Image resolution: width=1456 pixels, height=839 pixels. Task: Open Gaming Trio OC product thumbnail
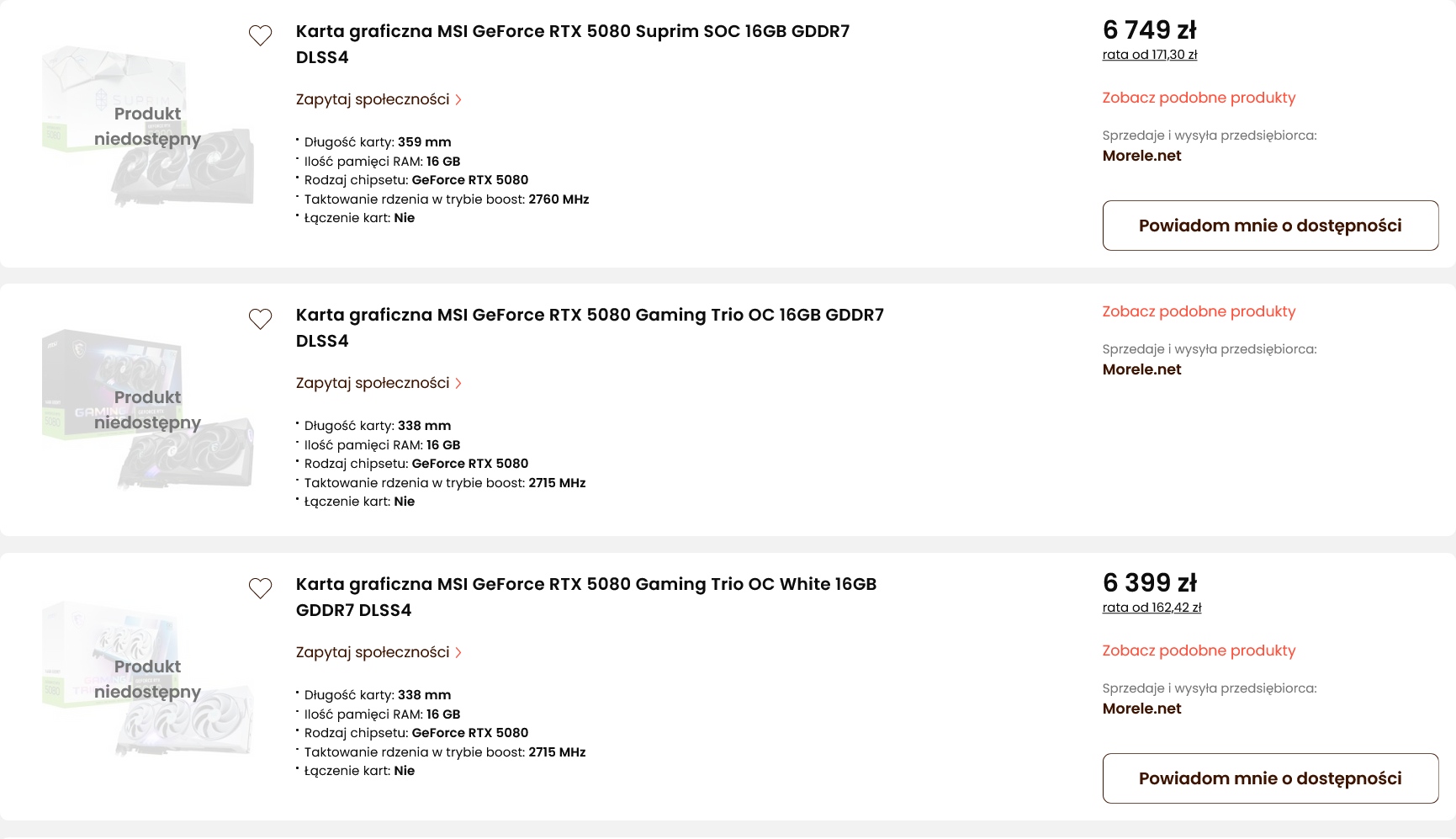[148, 410]
